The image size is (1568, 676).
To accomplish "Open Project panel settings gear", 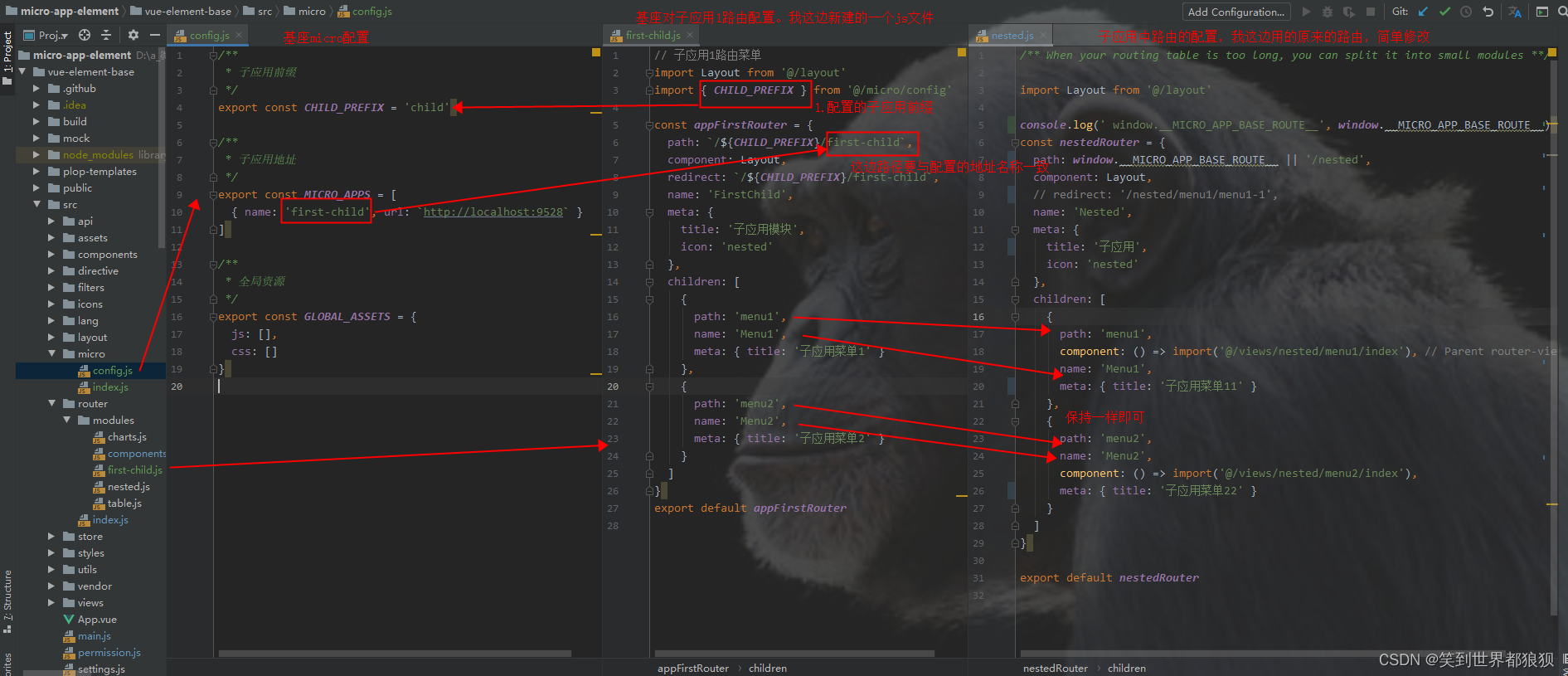I will (x=133, y=35).
